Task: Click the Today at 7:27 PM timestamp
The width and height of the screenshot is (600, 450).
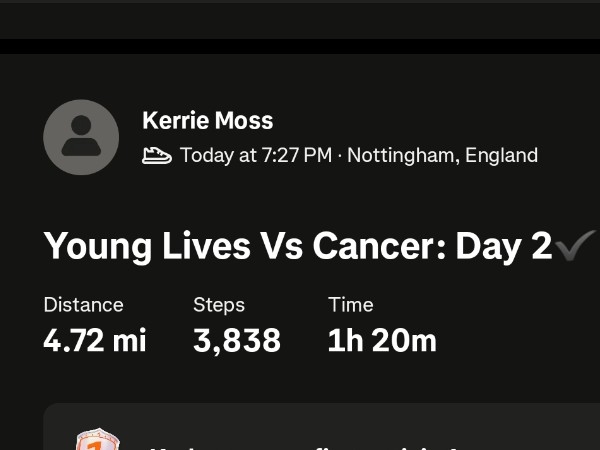Action: [256, 155]
